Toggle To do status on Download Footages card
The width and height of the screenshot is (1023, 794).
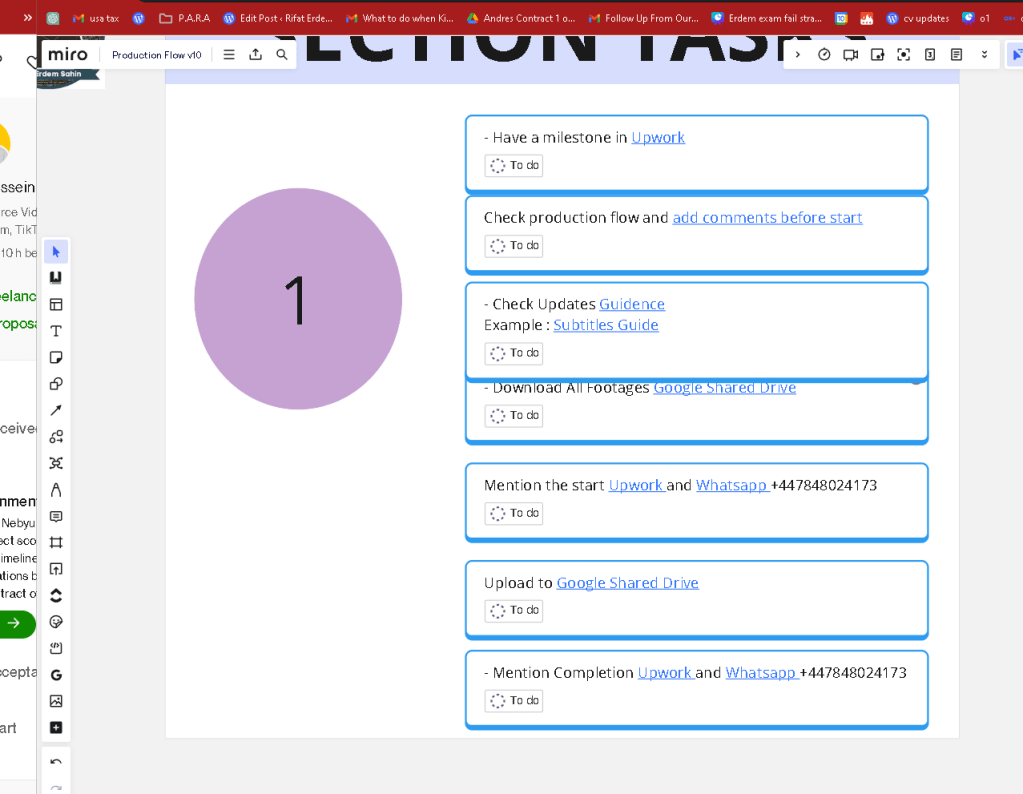pos(514,416)
